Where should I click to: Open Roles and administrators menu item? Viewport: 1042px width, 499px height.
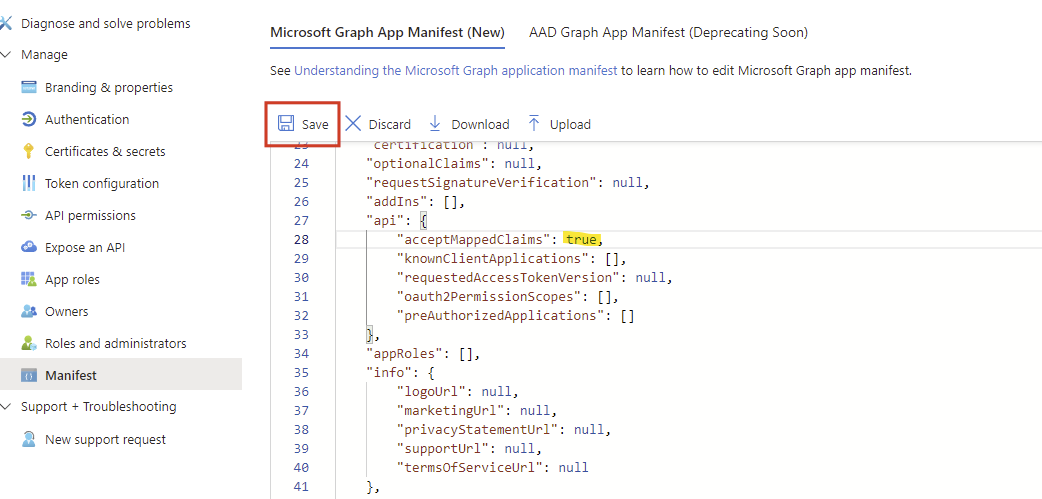(115, 343)
